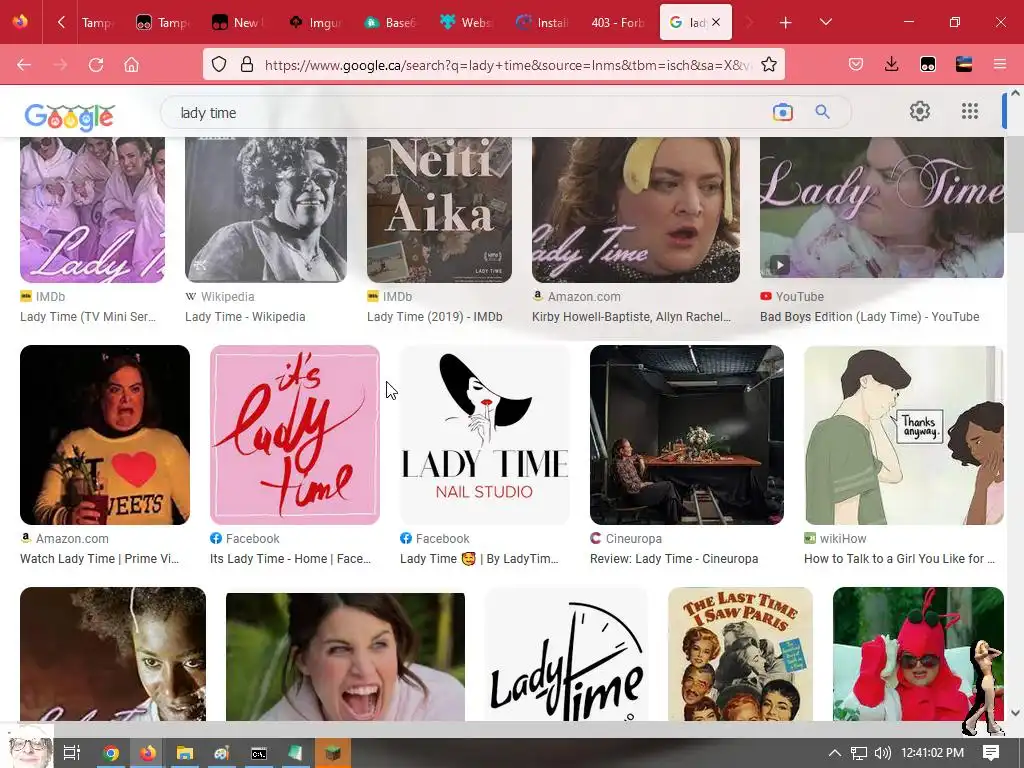
Task: Open LadyTime clock logo image
Action: pos(566,654)
